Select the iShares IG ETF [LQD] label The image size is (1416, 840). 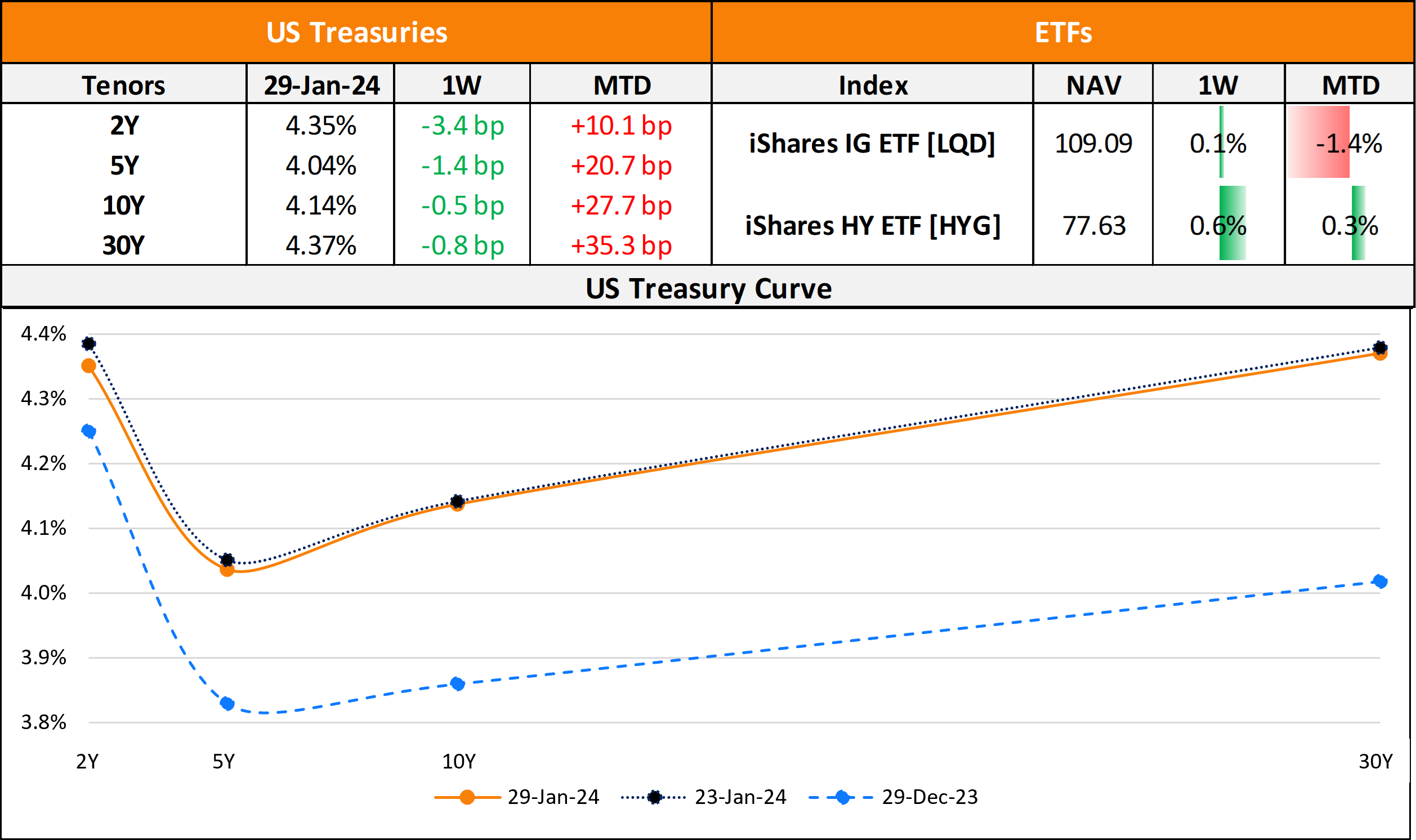(872, 143)
